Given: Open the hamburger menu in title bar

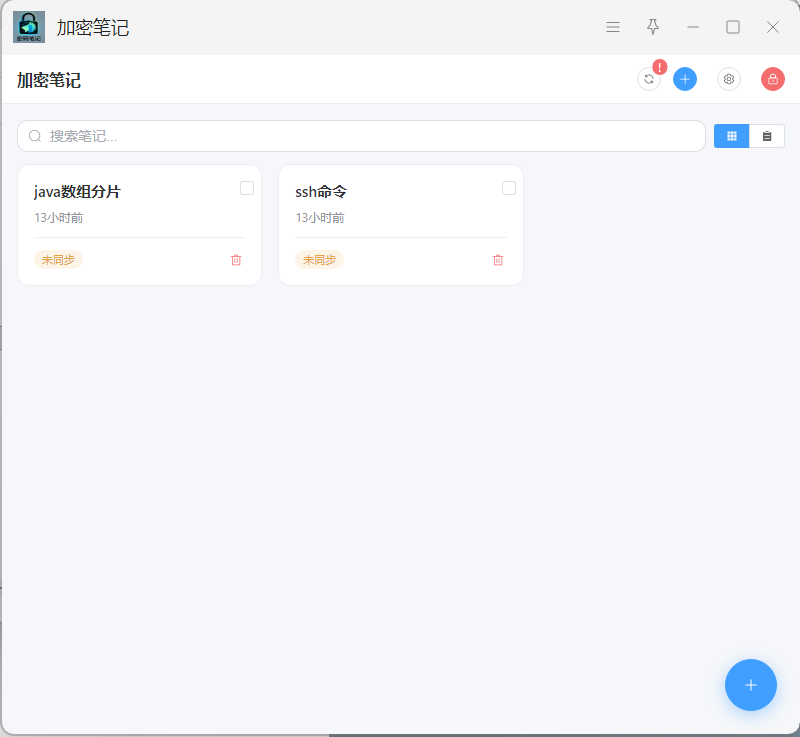Looking at the screenshot, I should pyautogui.click(x=613, y=27).
